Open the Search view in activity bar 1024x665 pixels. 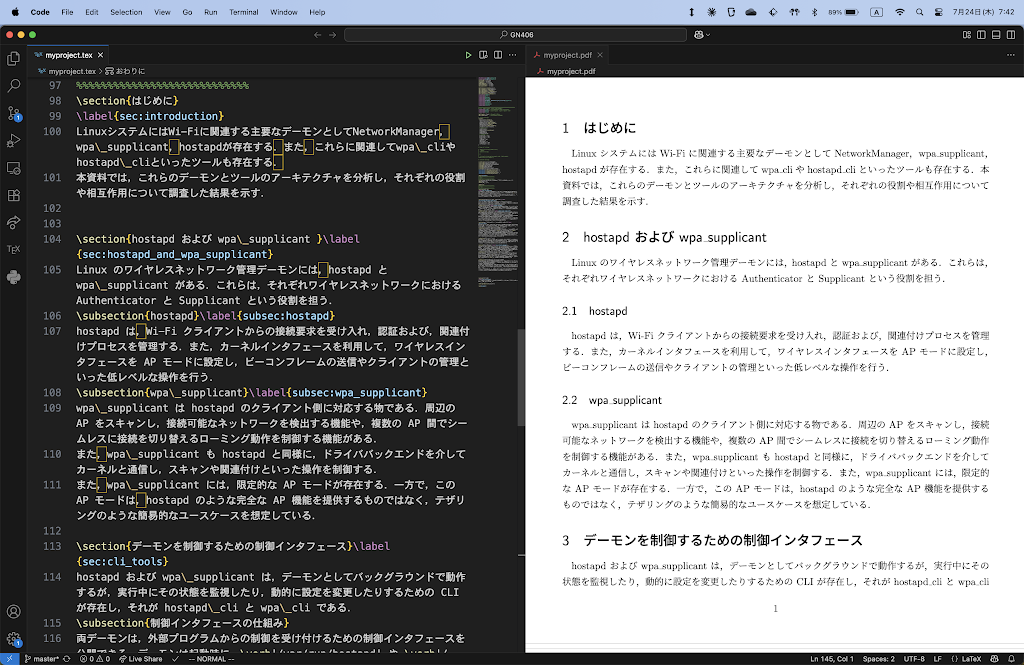point(13,86)
